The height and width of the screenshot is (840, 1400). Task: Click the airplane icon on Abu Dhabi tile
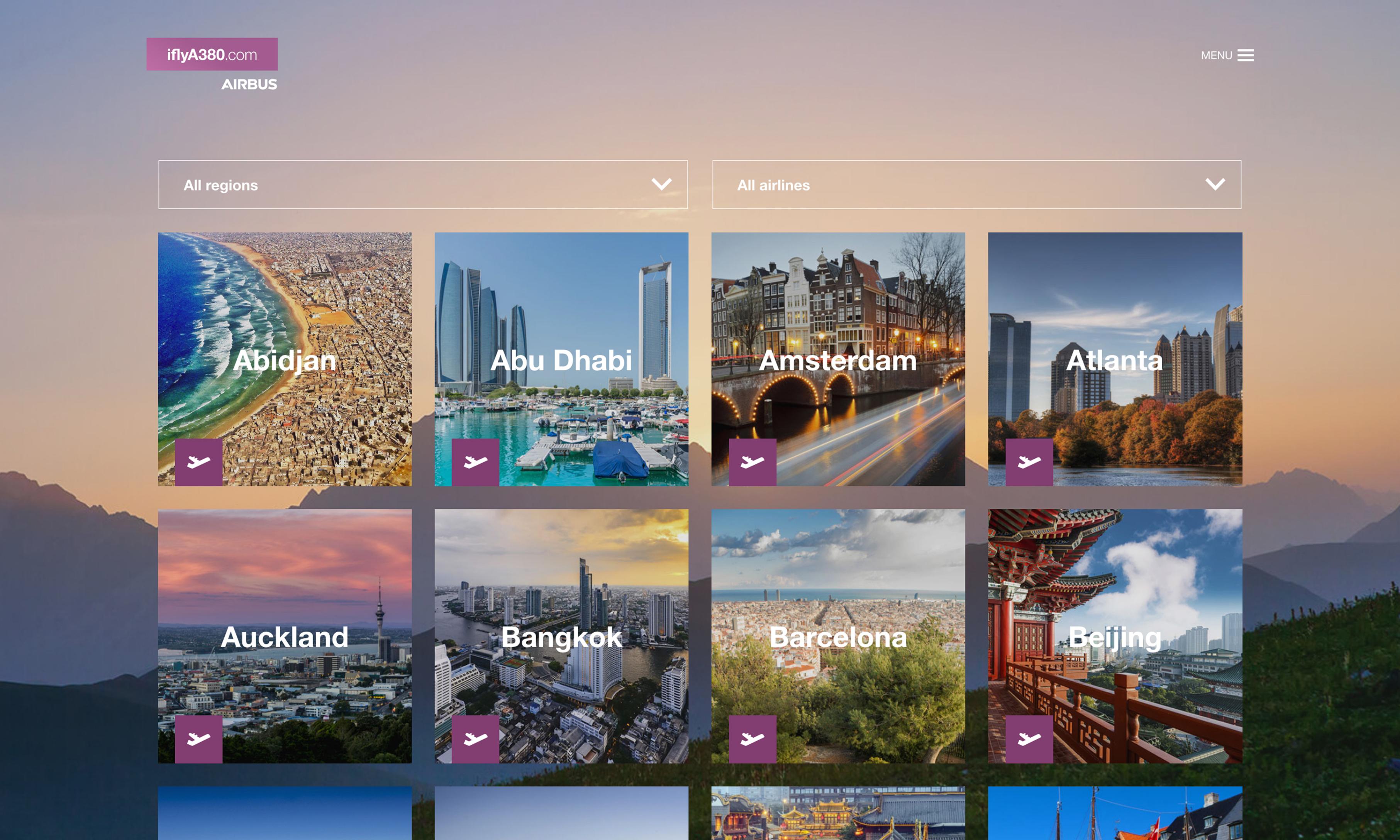click(475, 462)
